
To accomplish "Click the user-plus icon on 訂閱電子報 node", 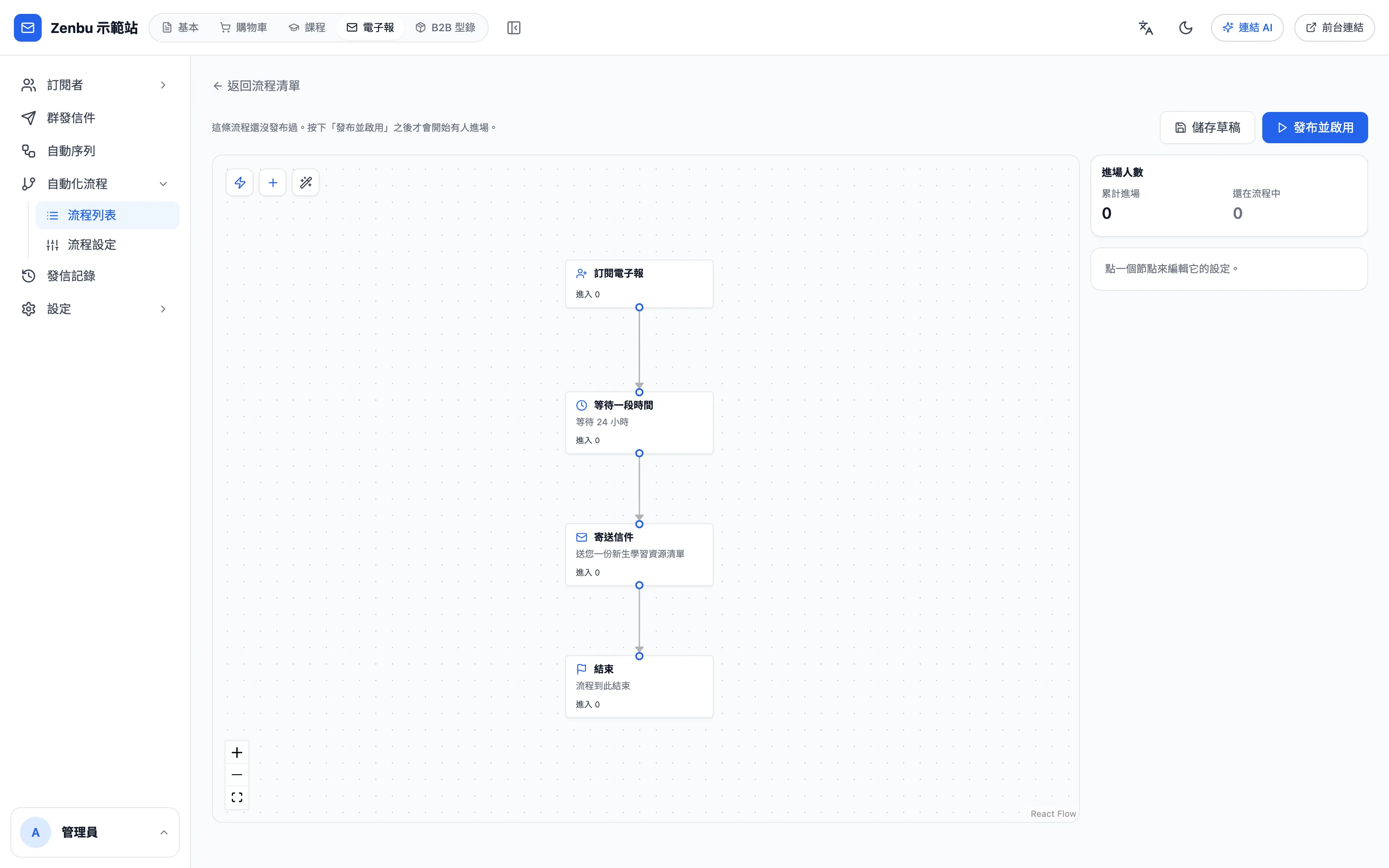I will tap(582, 273).
